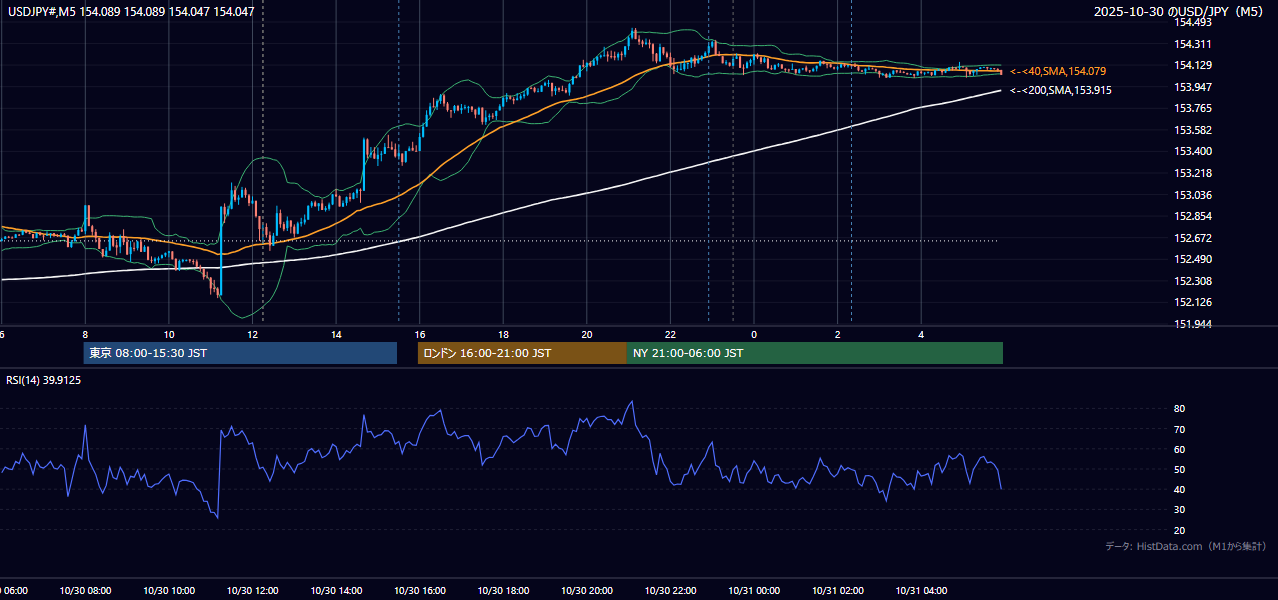Click the 40 SMA 154.079 label
The height and width of the screenshot is (600, 1278).
[1058, 71]
